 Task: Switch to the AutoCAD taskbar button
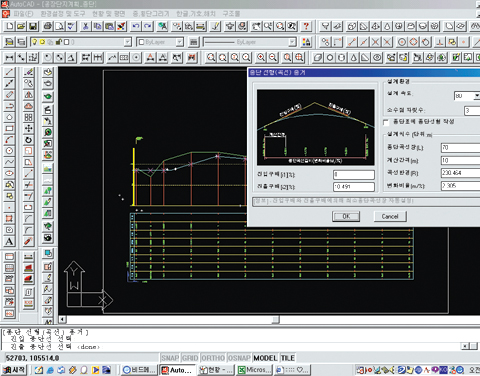(x=177, y=370)
